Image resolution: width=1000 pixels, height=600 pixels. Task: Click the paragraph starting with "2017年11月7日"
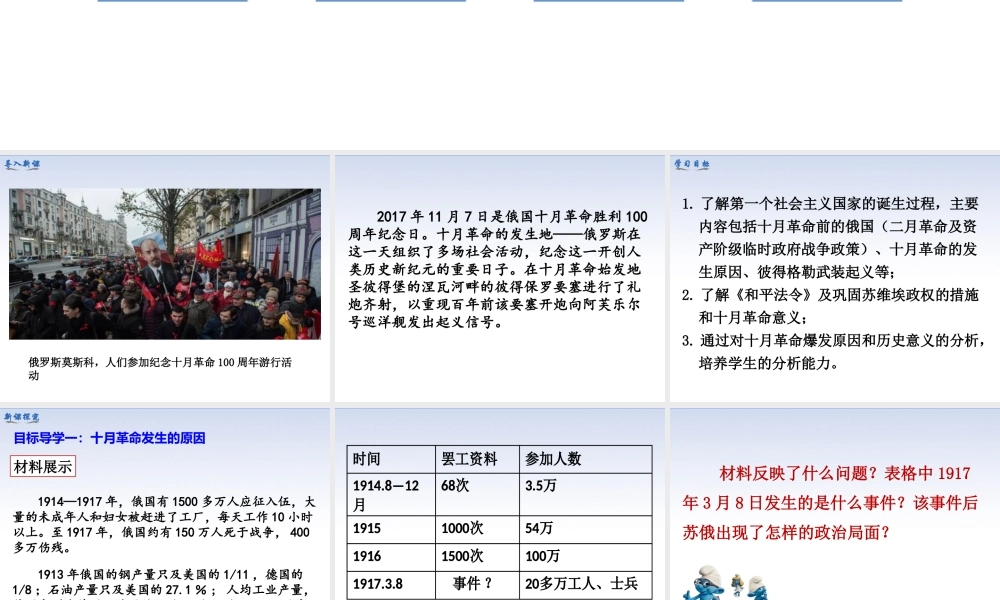pos(499,264)
